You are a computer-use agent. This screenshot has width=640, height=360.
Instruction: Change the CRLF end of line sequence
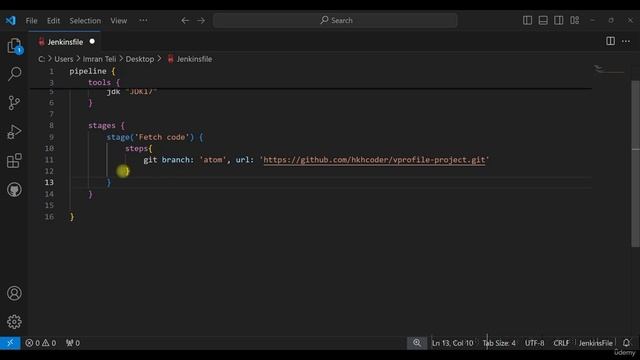tap(561, 343)
